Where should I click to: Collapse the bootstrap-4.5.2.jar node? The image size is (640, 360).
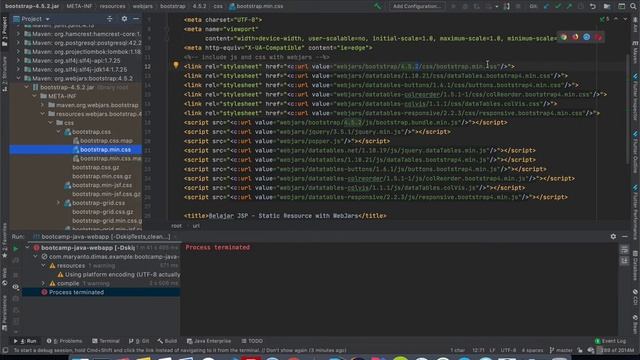coord(27,87)
